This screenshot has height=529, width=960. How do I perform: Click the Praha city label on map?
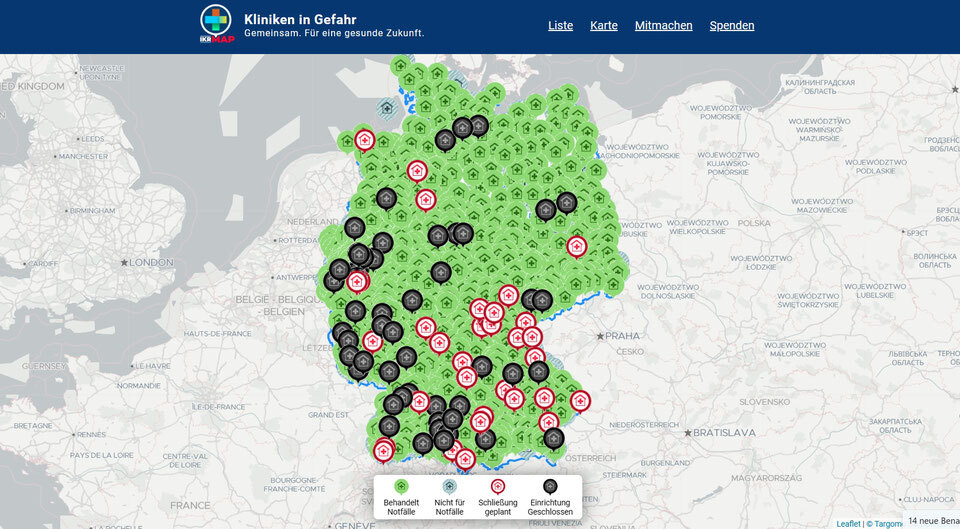(x=621, y=335)
